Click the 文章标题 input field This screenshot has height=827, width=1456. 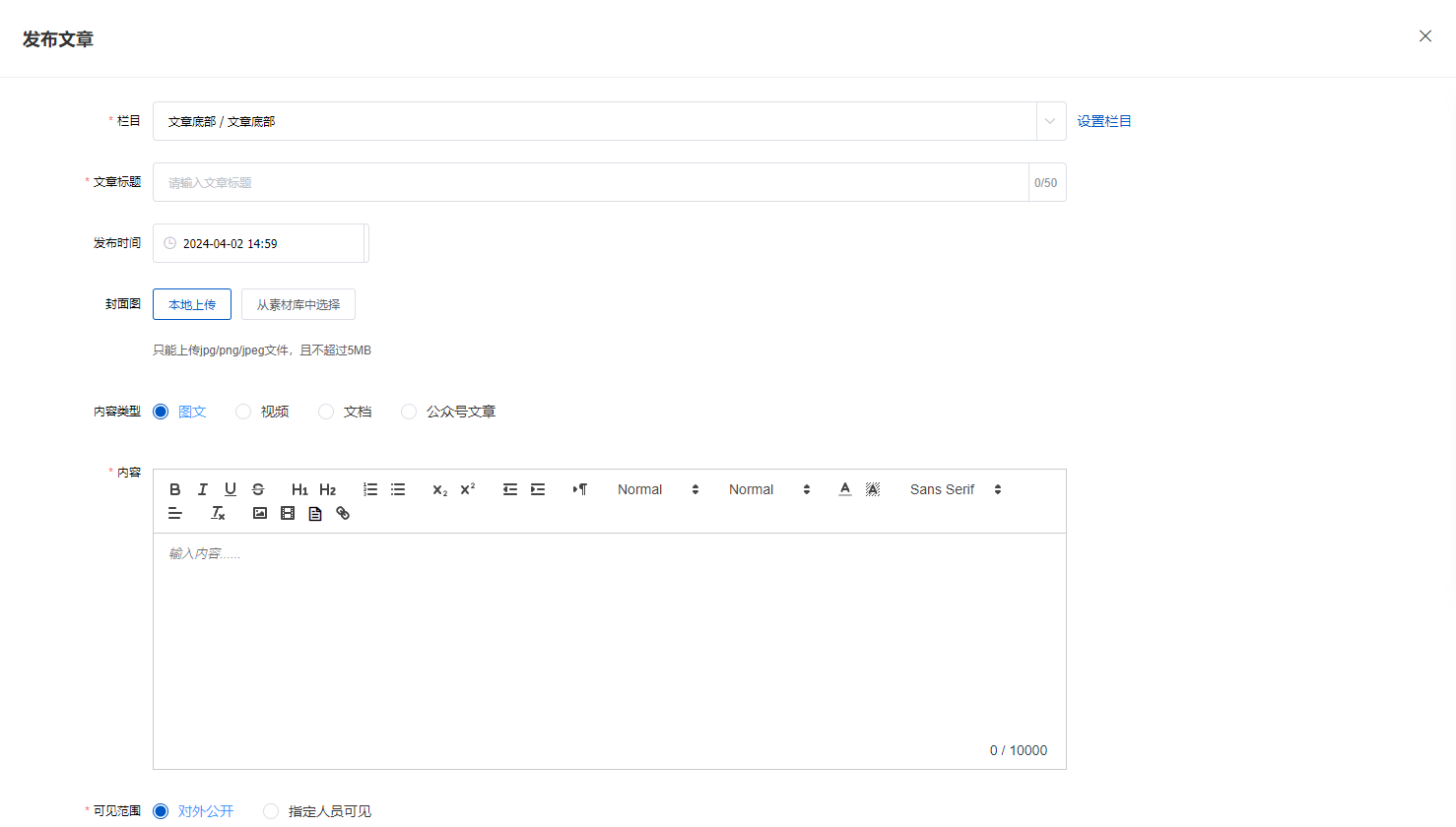click(x=591, y=182)
